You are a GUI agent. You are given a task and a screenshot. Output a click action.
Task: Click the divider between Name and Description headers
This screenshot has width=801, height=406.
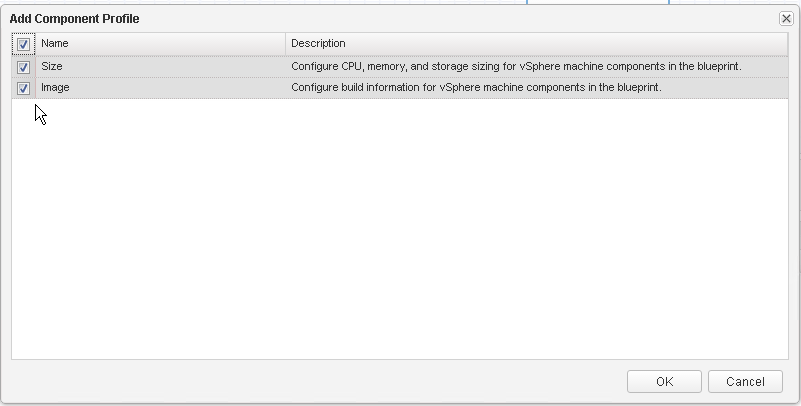[287, 44]
